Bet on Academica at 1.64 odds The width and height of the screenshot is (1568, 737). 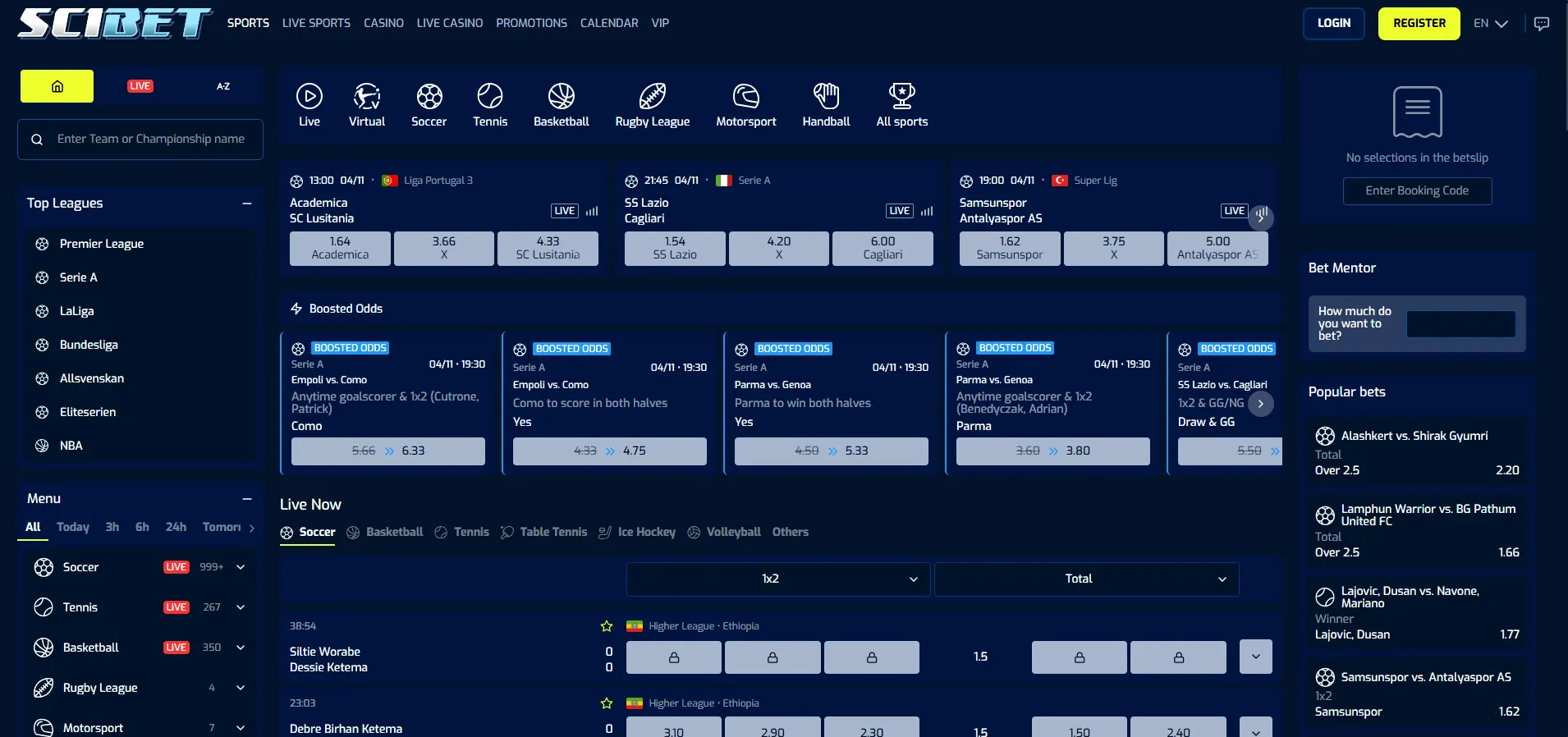tap(340, 249)
